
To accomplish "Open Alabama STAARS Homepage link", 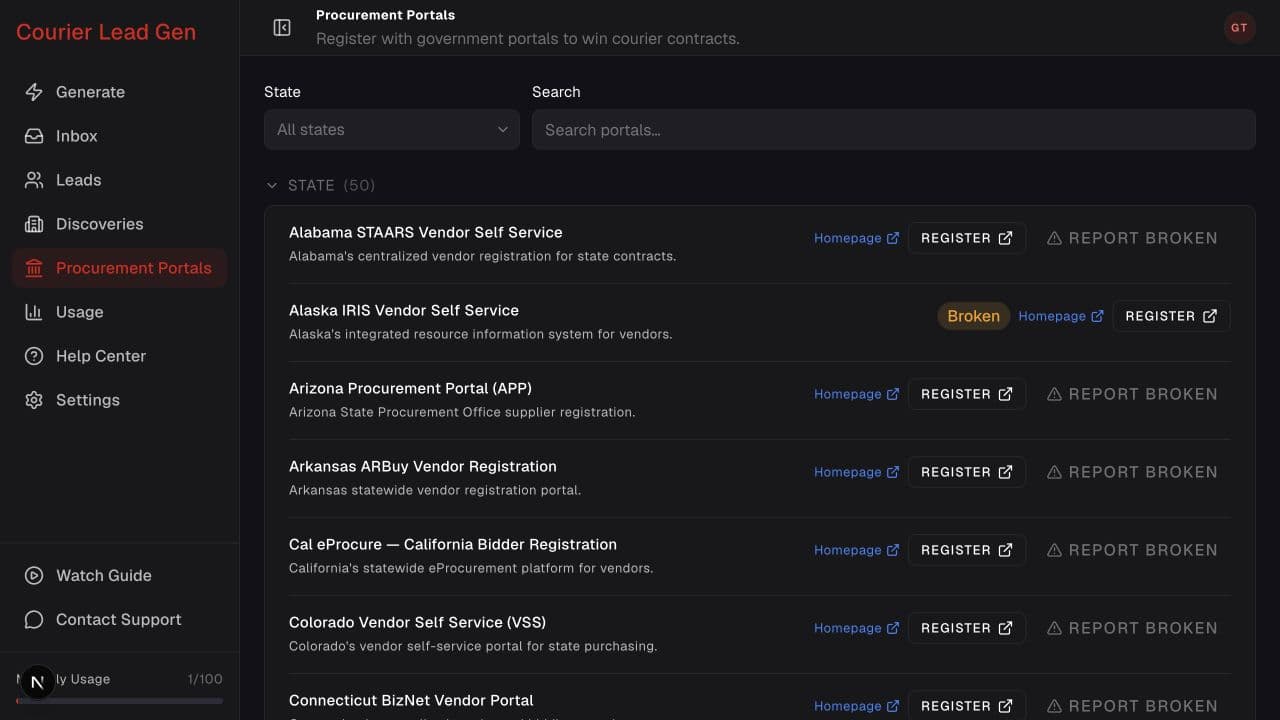I will [x=856, y=238].
